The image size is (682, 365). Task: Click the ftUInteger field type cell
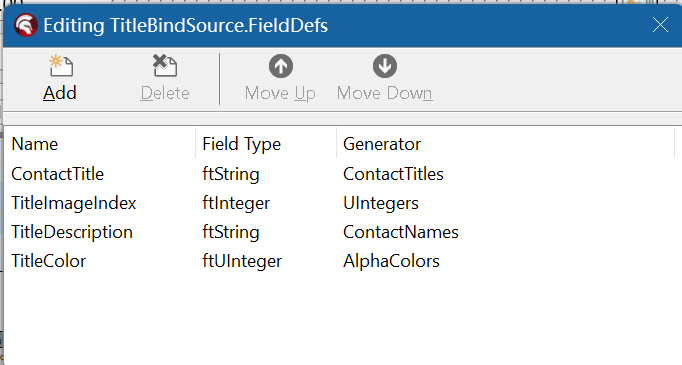pos(242,261)
